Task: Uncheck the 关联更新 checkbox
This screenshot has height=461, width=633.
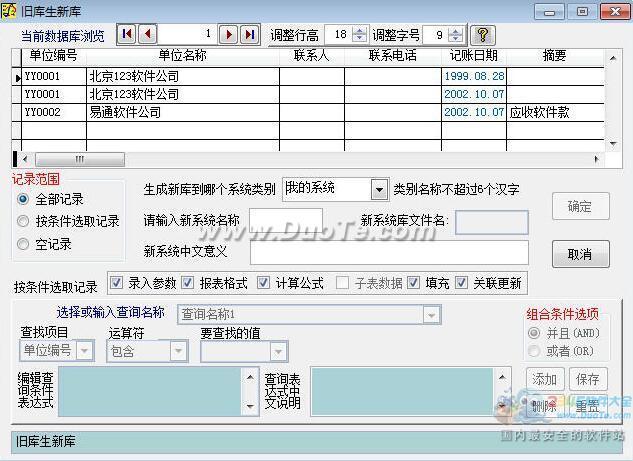Action: [x=462, y=283]
